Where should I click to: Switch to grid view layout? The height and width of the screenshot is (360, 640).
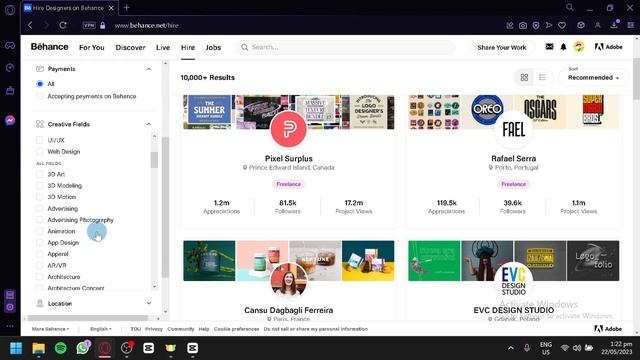(x=524, y=77)
